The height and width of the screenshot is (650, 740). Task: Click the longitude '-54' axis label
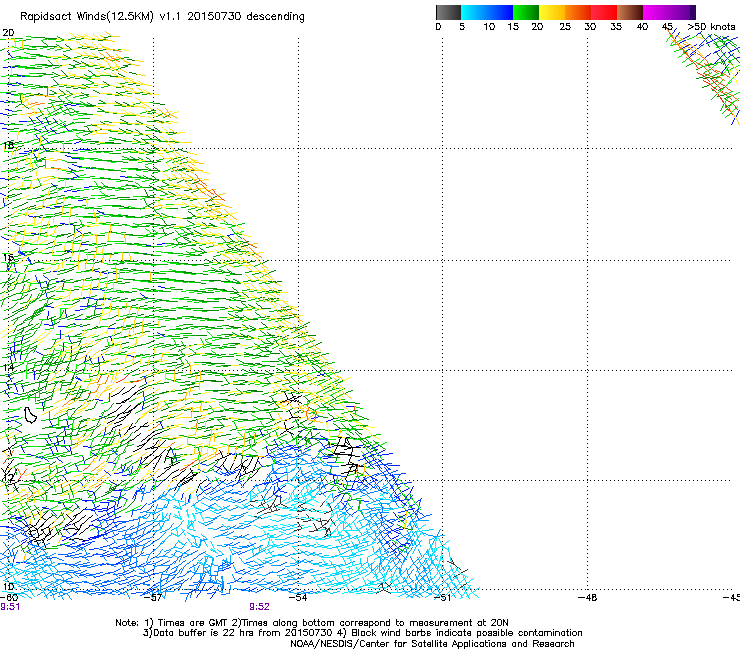(298, 597)
